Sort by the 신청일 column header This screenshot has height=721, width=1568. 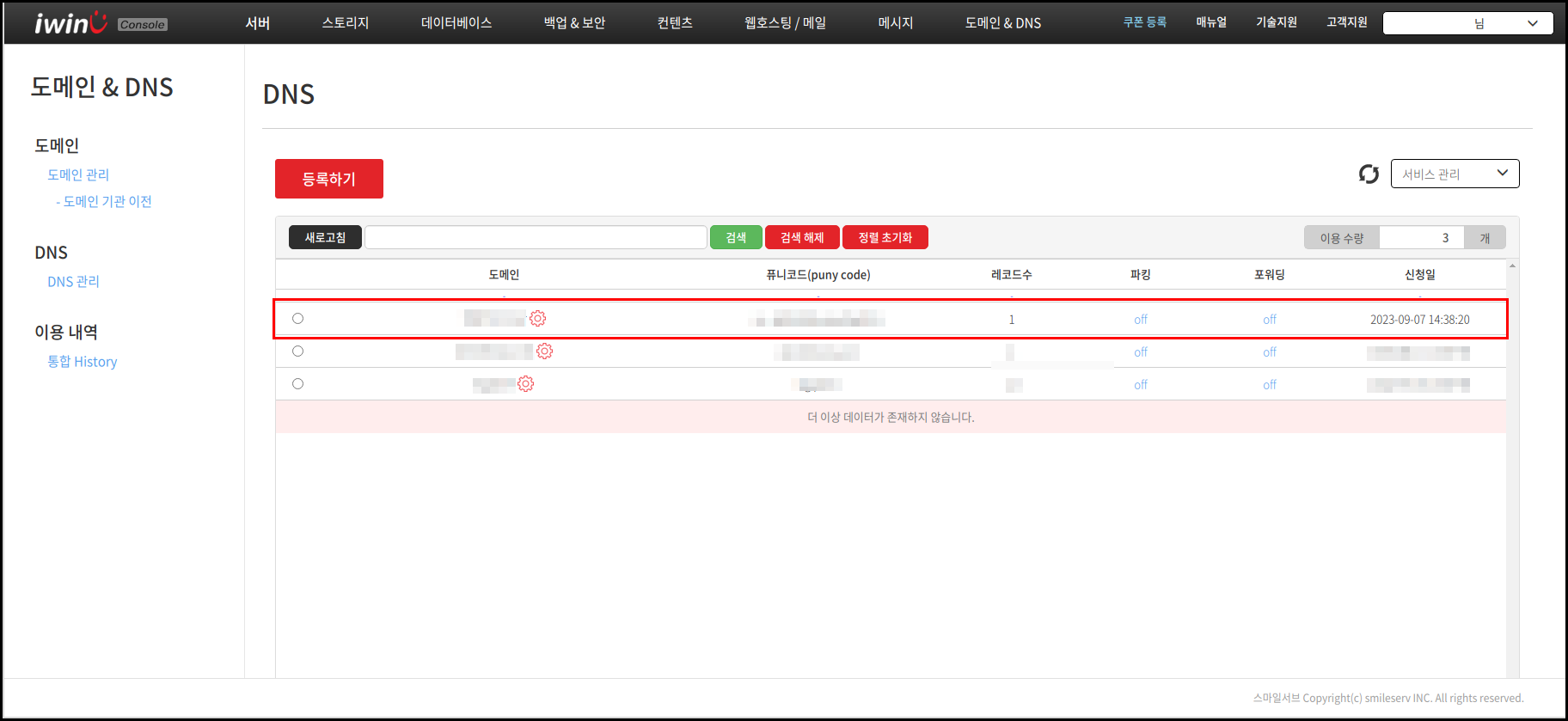1420,275
